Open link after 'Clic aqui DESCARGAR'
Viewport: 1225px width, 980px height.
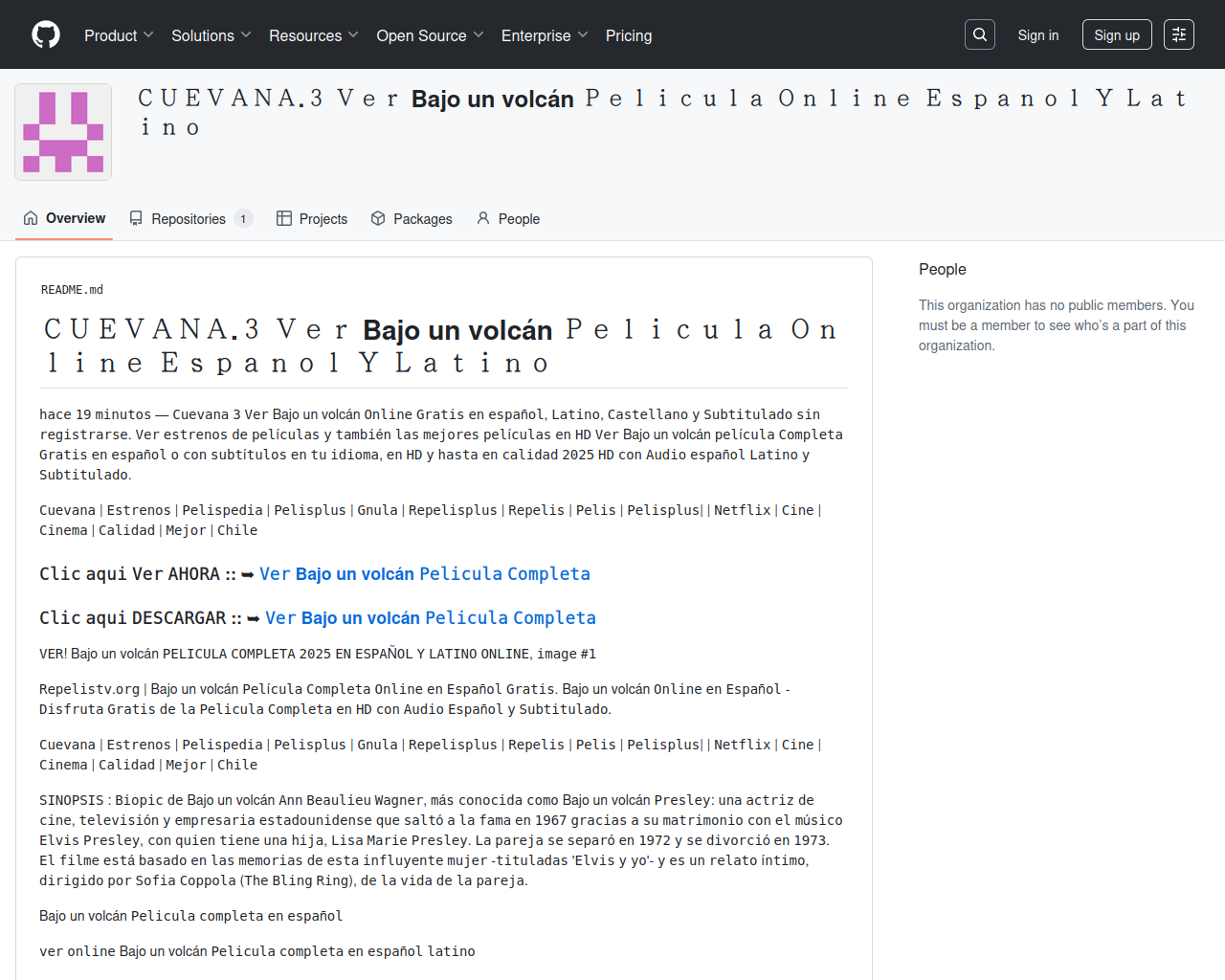(x=431, y=618)
